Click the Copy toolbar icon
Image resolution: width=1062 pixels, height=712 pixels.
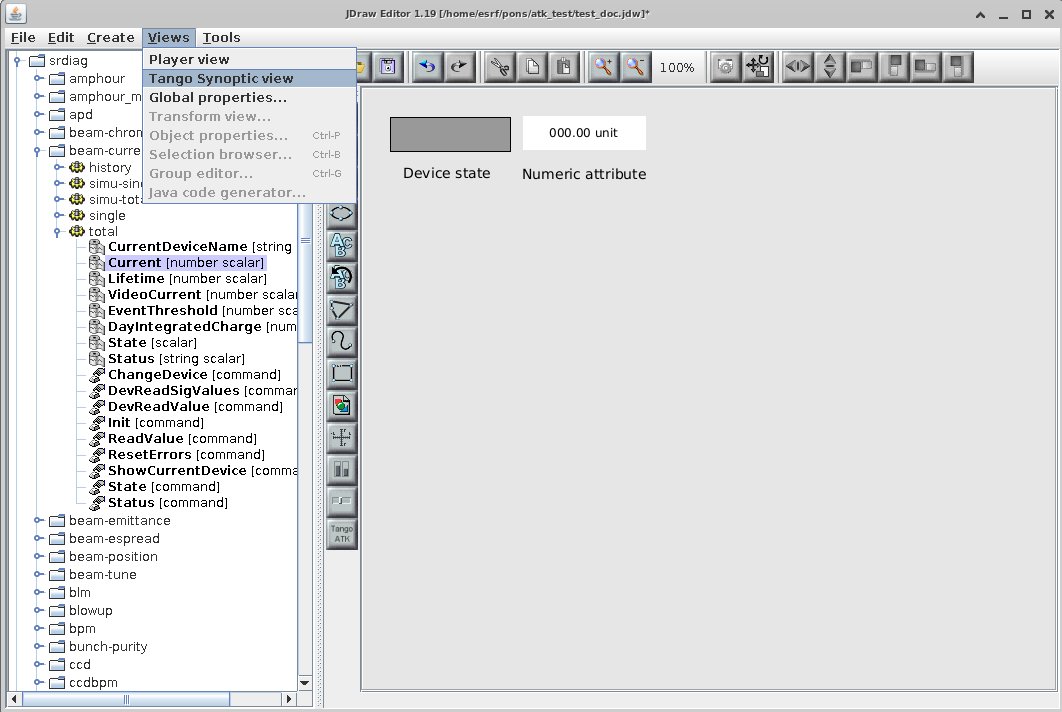pos(532,66)
